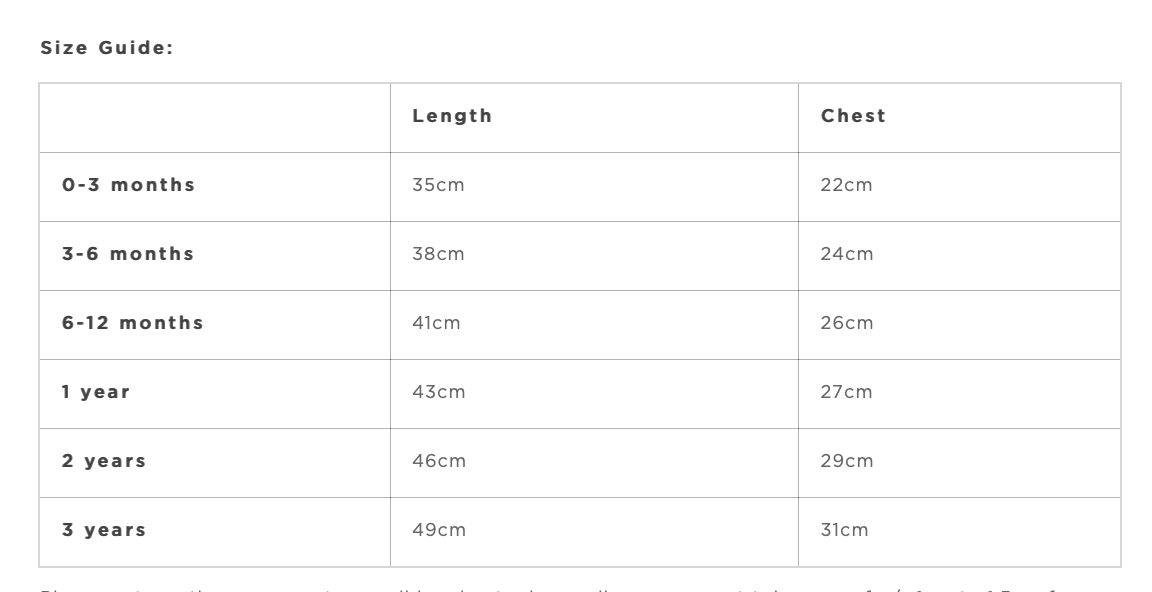Viewport: 1152px width, 592px height.
Task: Click the 24cm chest cell
Action: point(846,254)
